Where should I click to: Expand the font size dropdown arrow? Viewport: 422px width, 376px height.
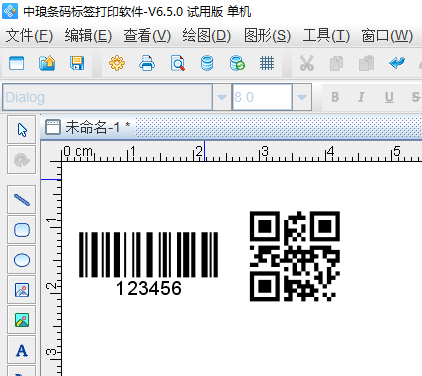(302, 97)
